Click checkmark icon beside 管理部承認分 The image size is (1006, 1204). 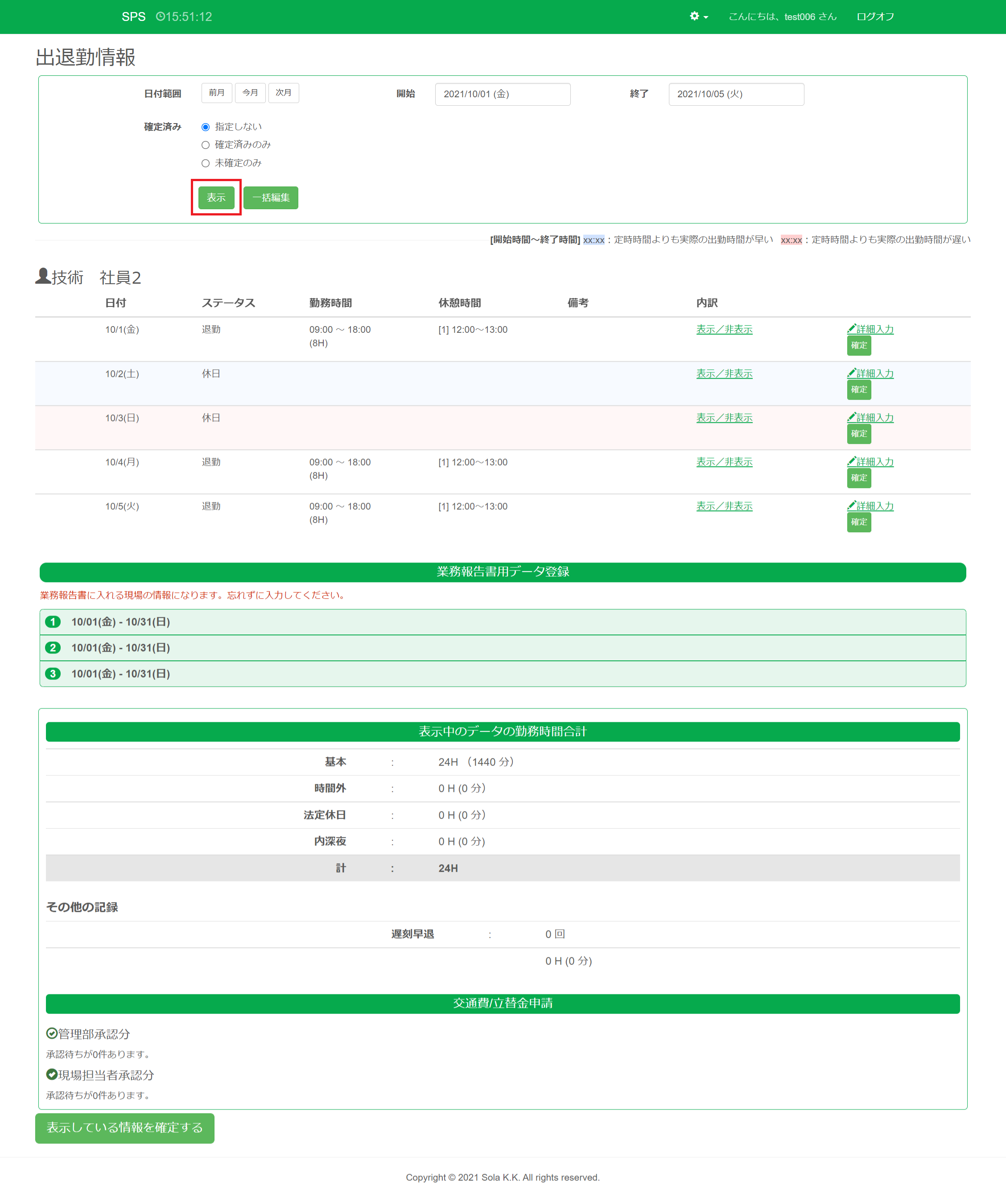(x=52, y=1033)
